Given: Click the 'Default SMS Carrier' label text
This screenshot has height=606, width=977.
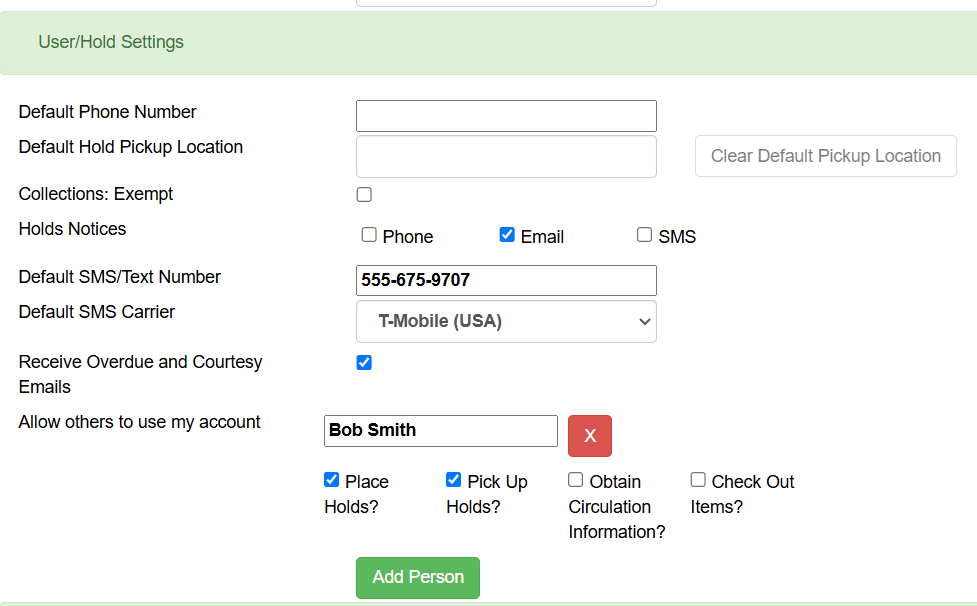Looking at the screenshot, I should 97,312.
